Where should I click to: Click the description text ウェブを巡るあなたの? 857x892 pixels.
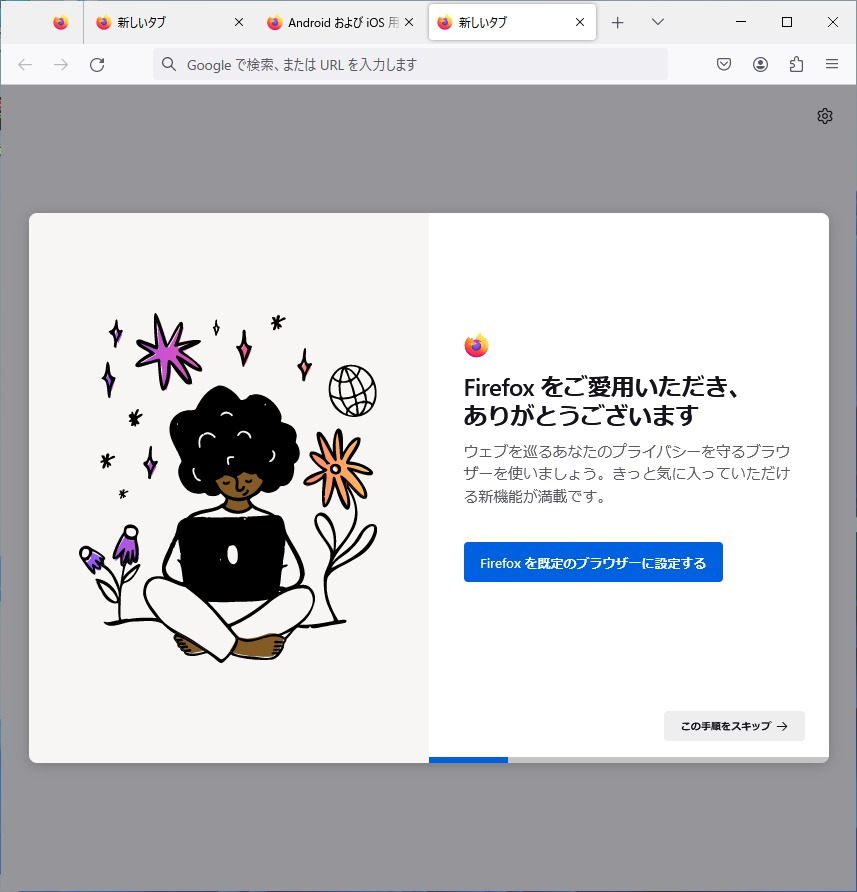(627, 474)
